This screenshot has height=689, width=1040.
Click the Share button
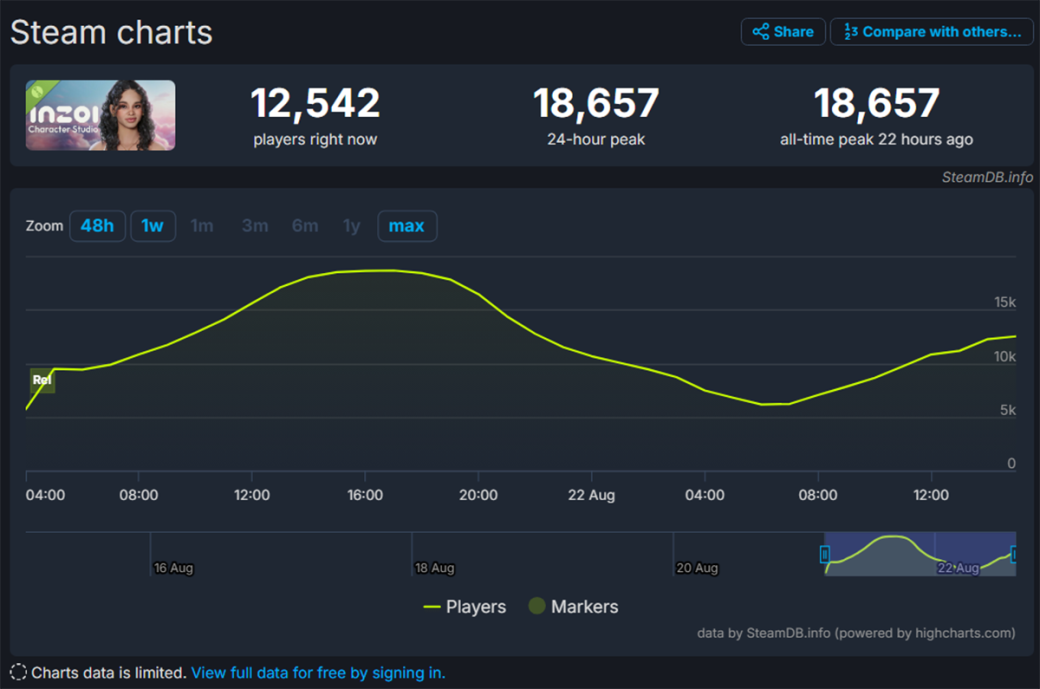(783, 32)
